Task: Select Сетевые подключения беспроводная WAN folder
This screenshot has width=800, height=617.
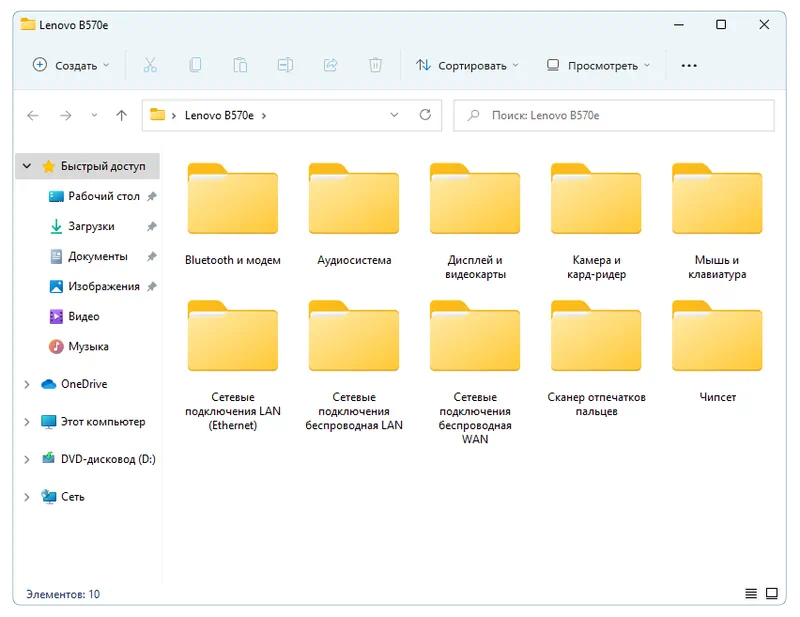Action: (475, 373)
